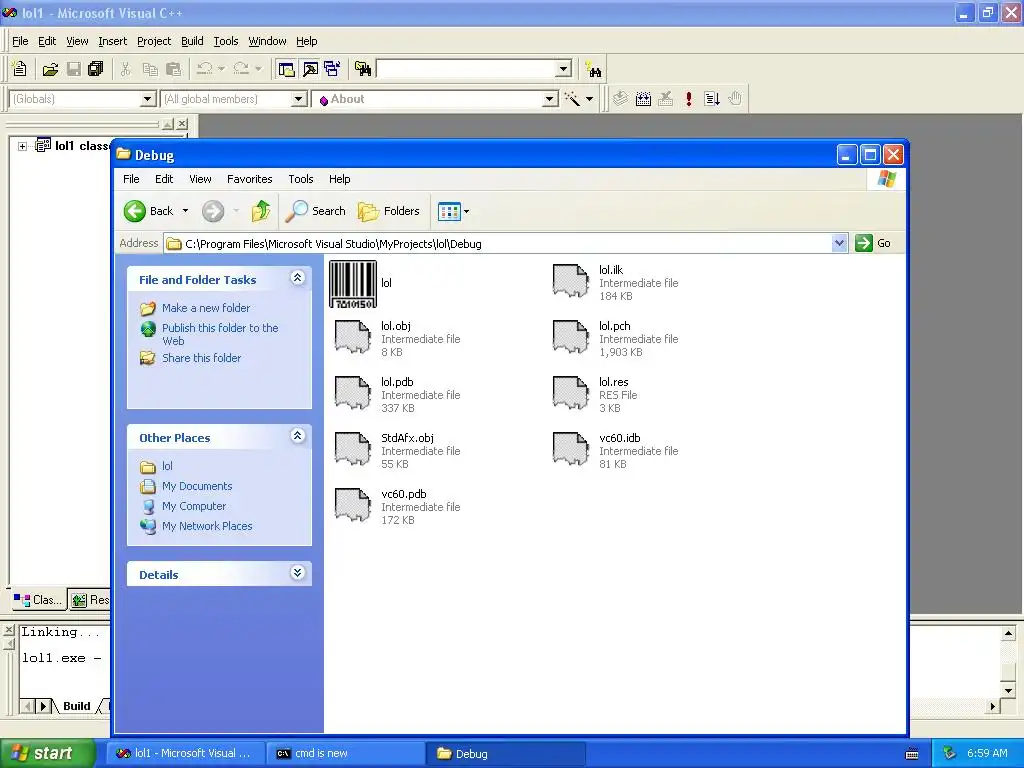Switch to cmd is new taskbar button
Image resolution: width=1024 pixels, height=768 pixels.
(x=346, y=754)
